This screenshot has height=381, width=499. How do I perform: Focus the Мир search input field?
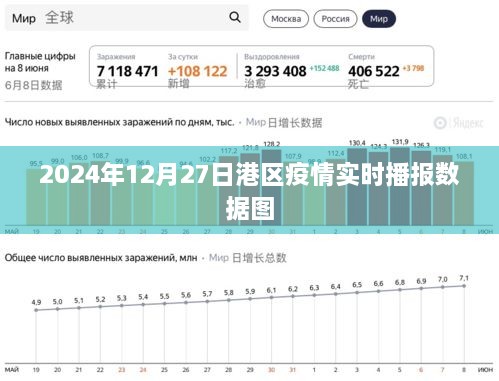coord(127,18)
